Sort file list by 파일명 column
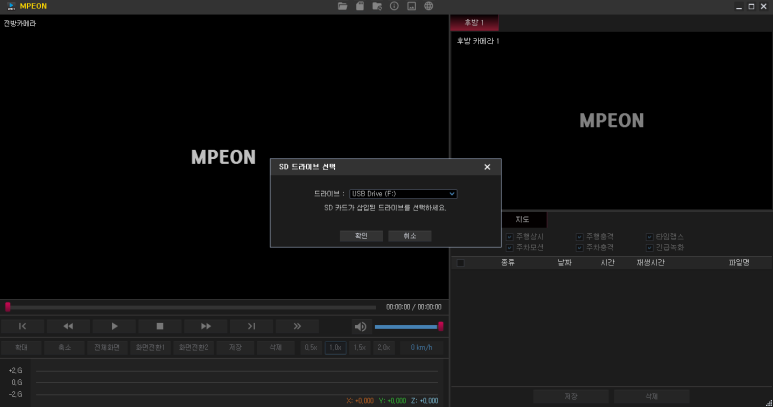The height and width of the screenshot is (407, 773). click(x=739, y=263)
